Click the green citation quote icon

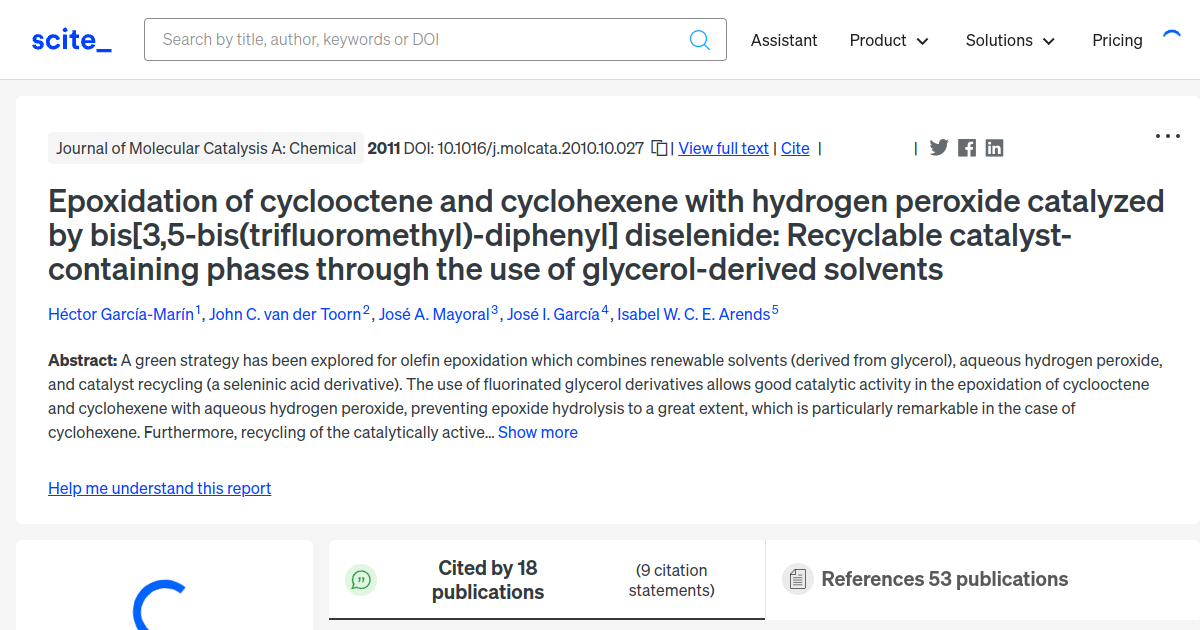click(x=361, y=580)
